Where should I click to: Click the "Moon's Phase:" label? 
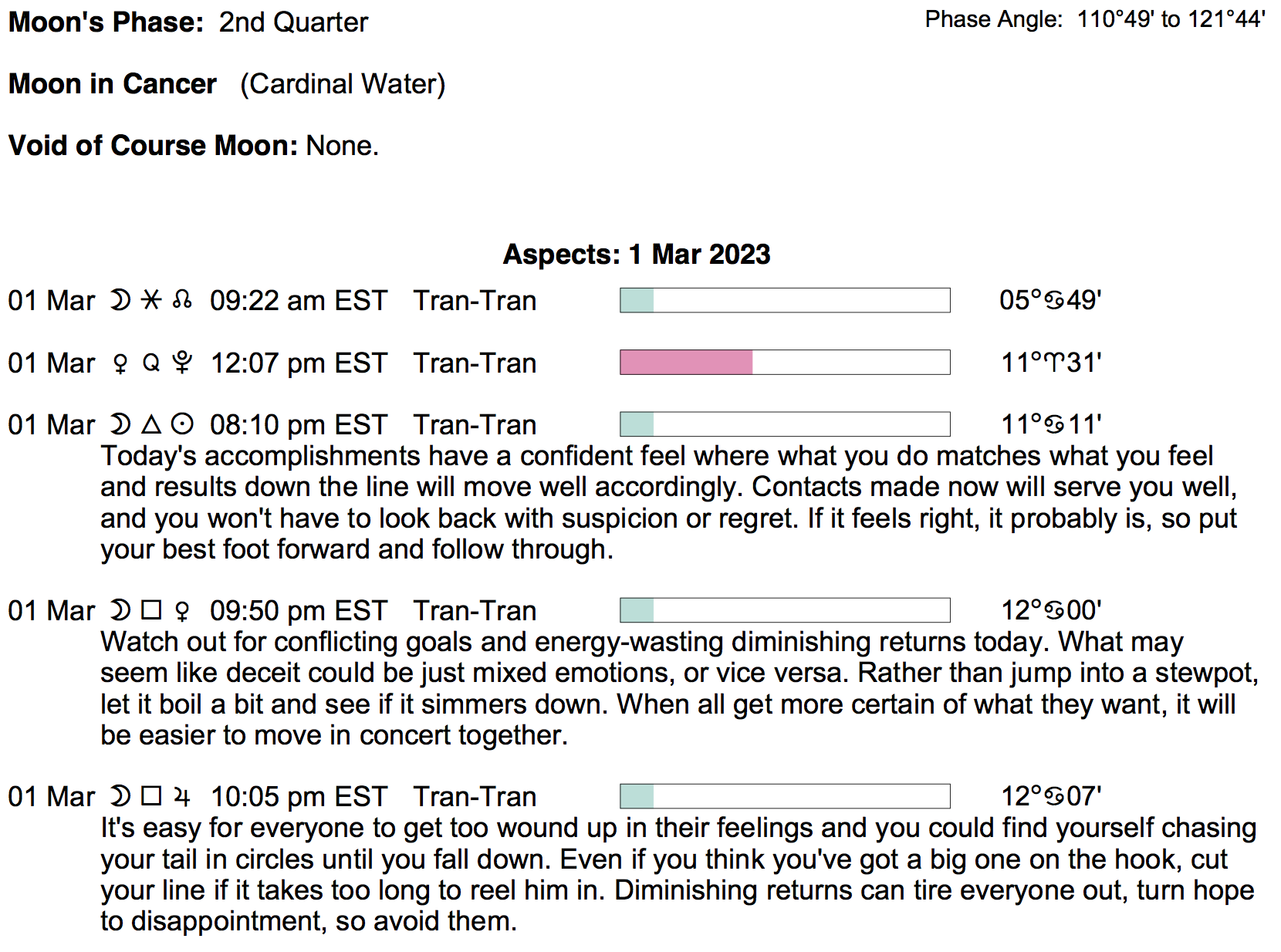(x=106, y=22)
